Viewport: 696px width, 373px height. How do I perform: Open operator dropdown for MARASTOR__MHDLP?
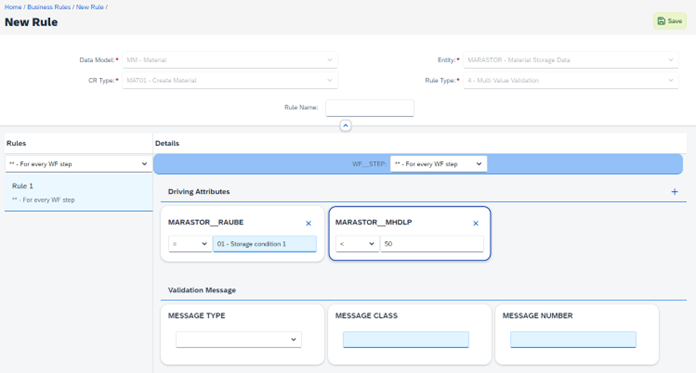(357, 244)
